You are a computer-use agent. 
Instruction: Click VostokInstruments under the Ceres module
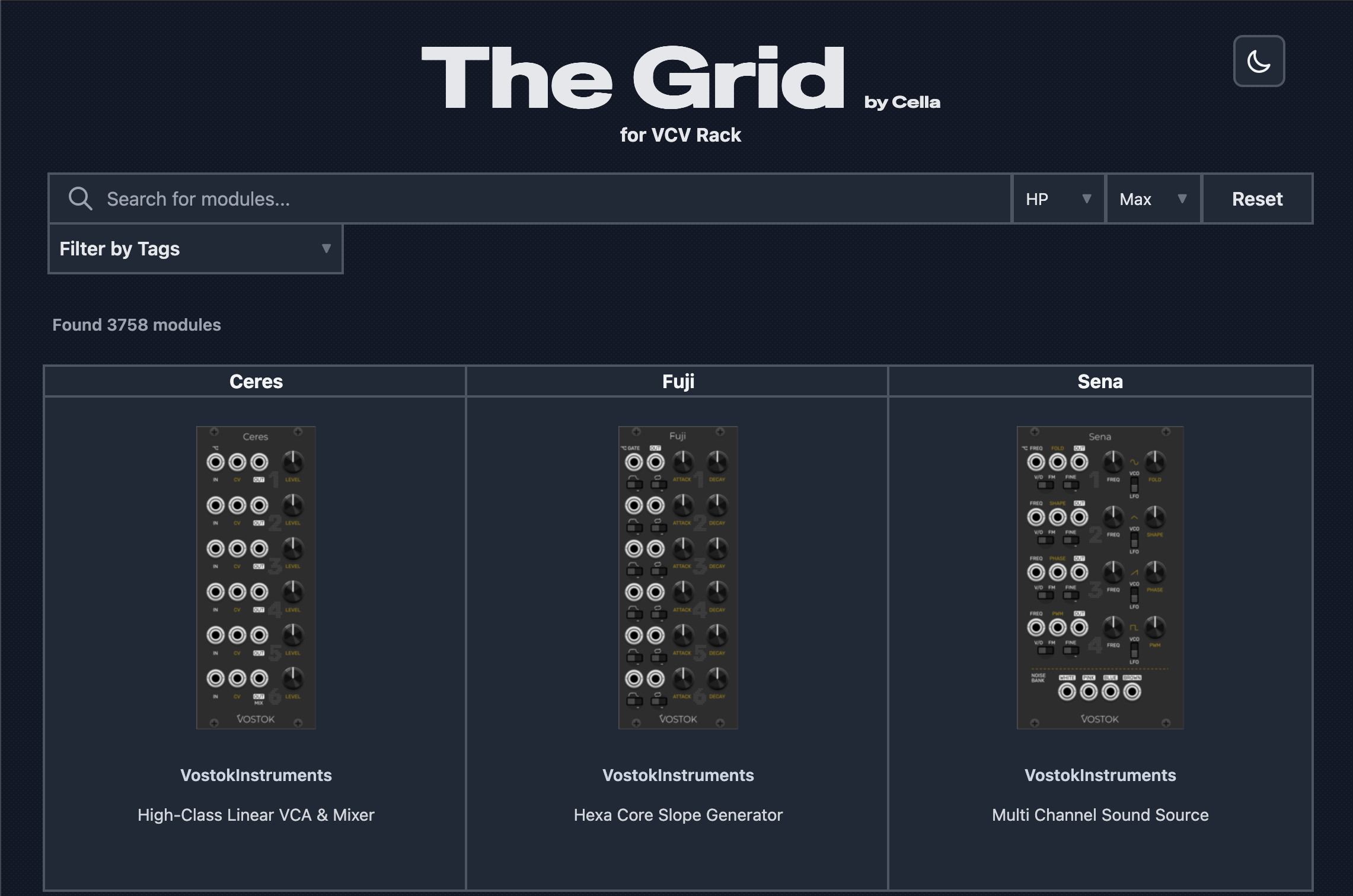[256, 775]
